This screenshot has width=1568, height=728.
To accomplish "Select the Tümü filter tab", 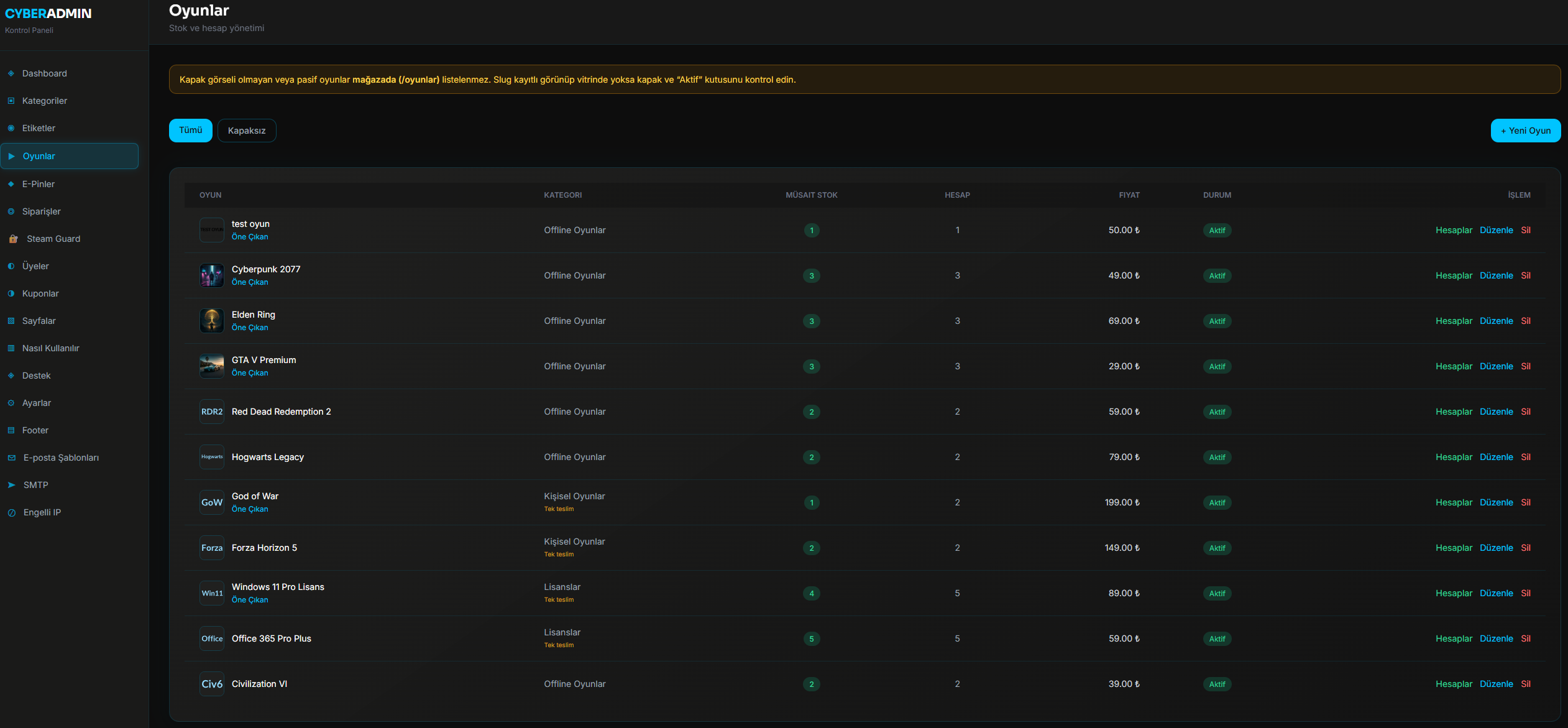I will [x=191, y=131].
